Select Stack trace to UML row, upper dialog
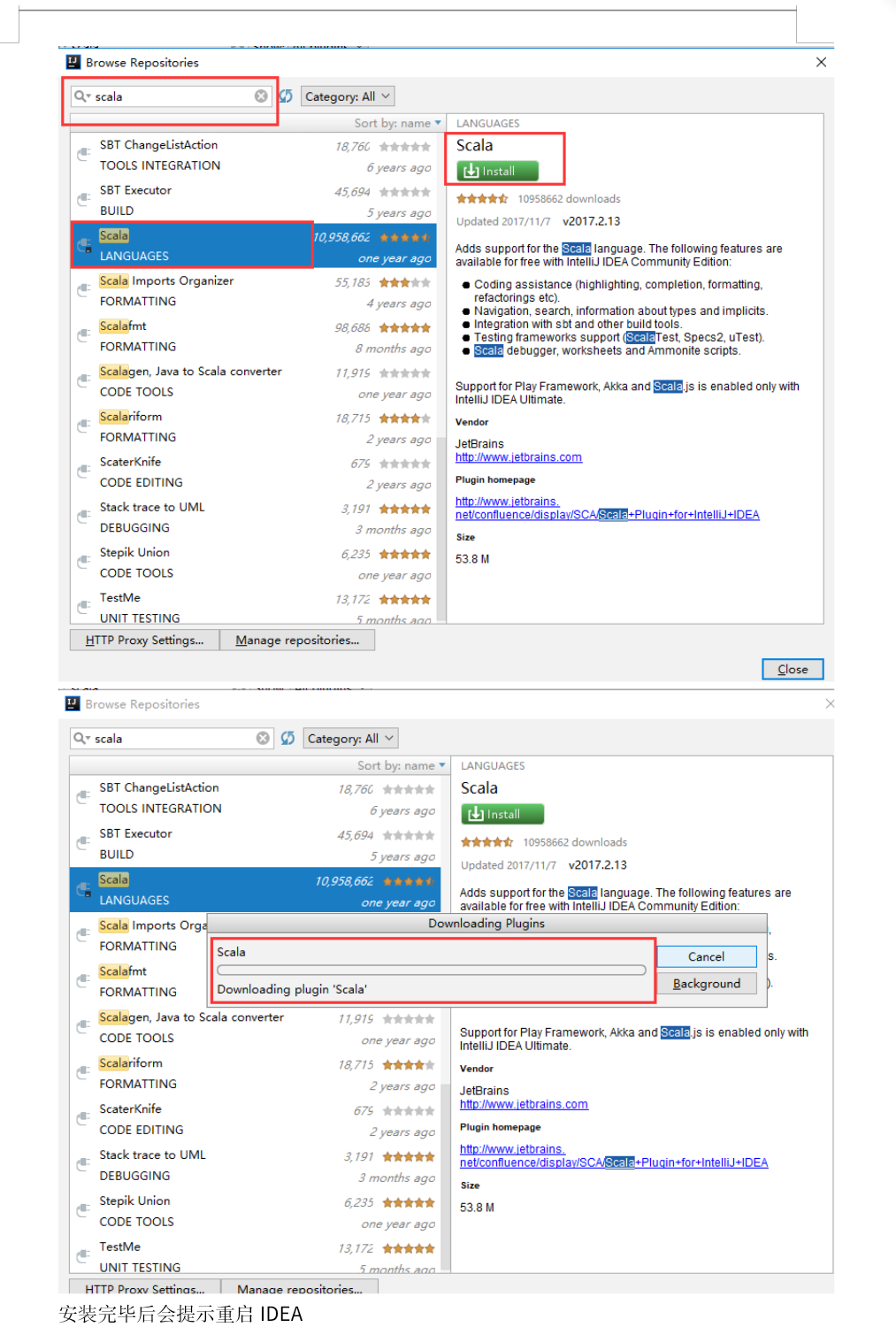The width and height of the screenshot is (896, 1327). click(x=254, y=517)
